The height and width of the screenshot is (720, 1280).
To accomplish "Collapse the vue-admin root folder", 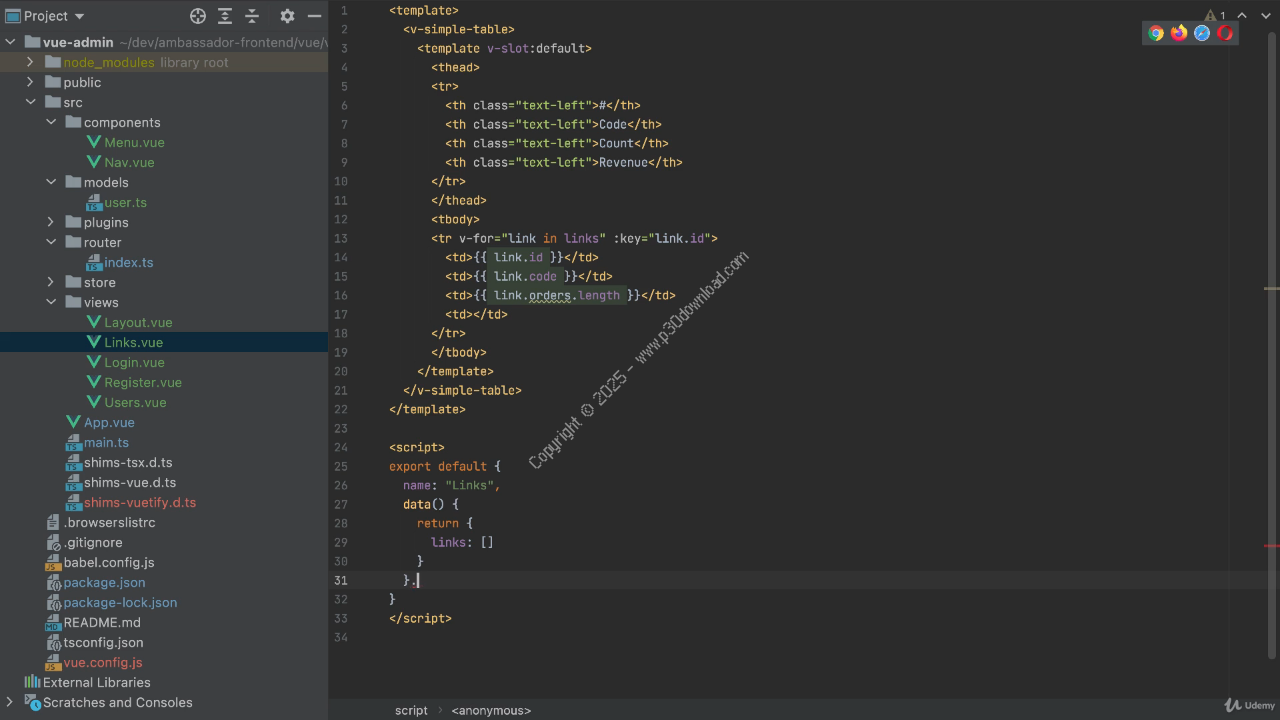I will pyautogui.click(x=11, y=42).
